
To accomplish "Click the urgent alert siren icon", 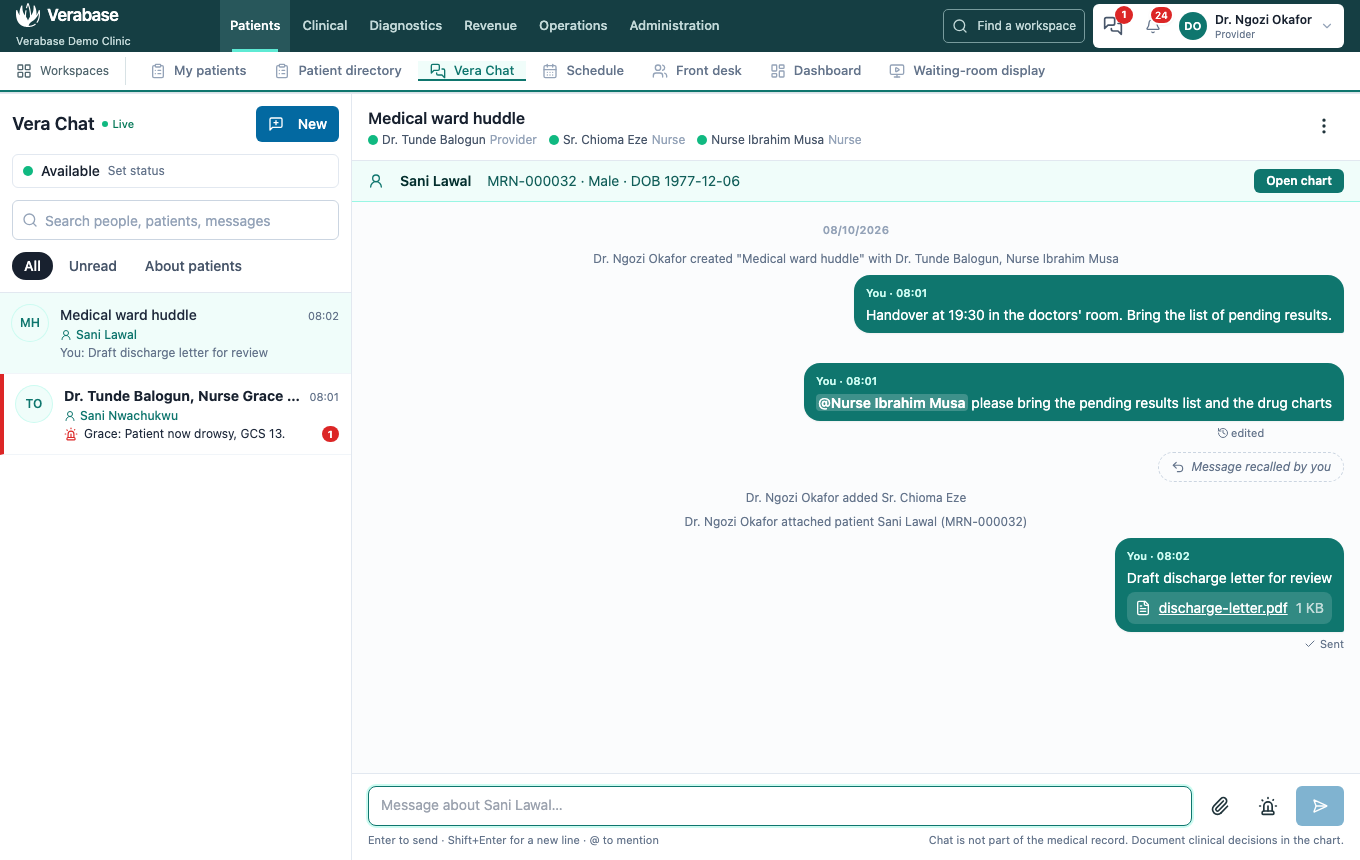I will (1268, 806).
